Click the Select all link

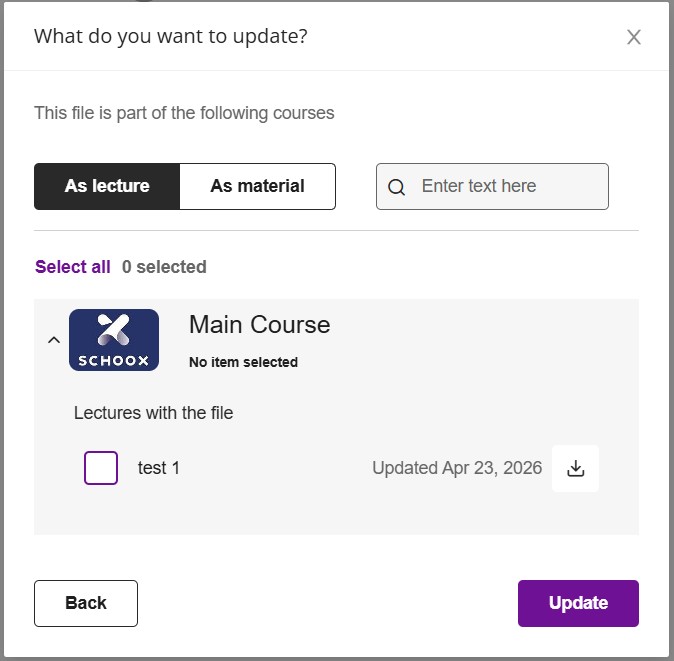coord(73,267)
